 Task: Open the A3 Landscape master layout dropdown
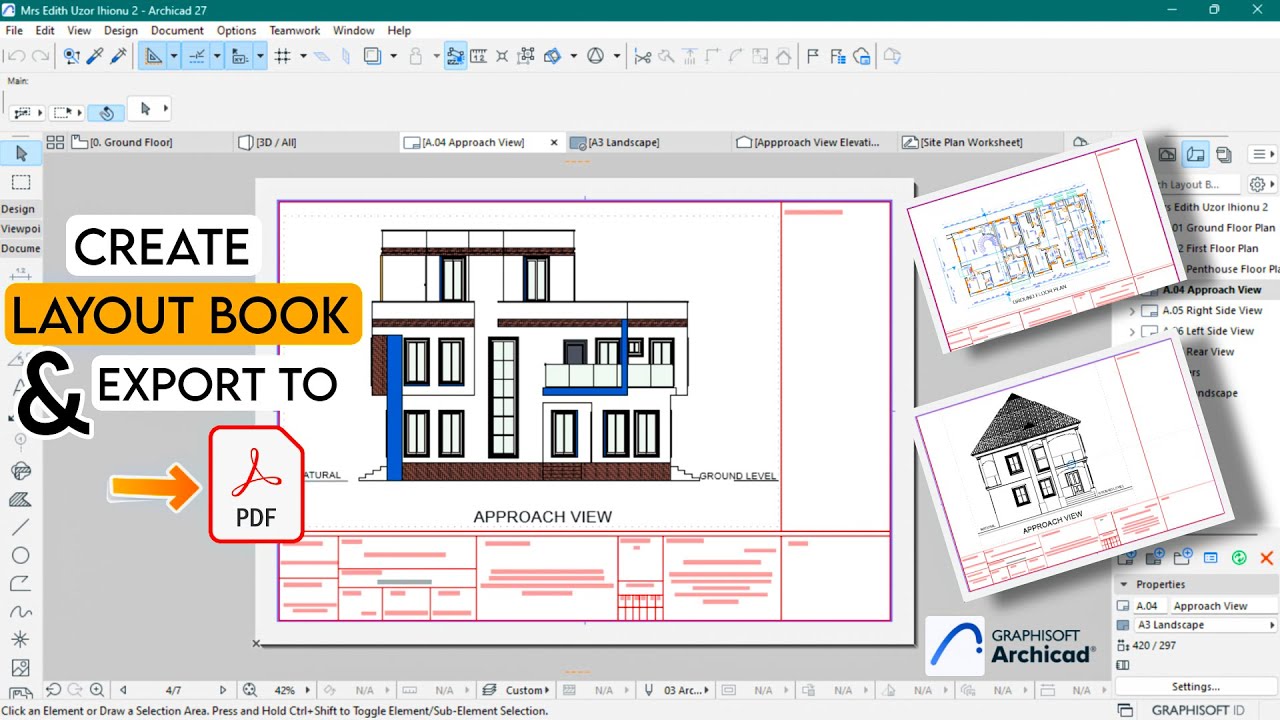coord(1206,625)
